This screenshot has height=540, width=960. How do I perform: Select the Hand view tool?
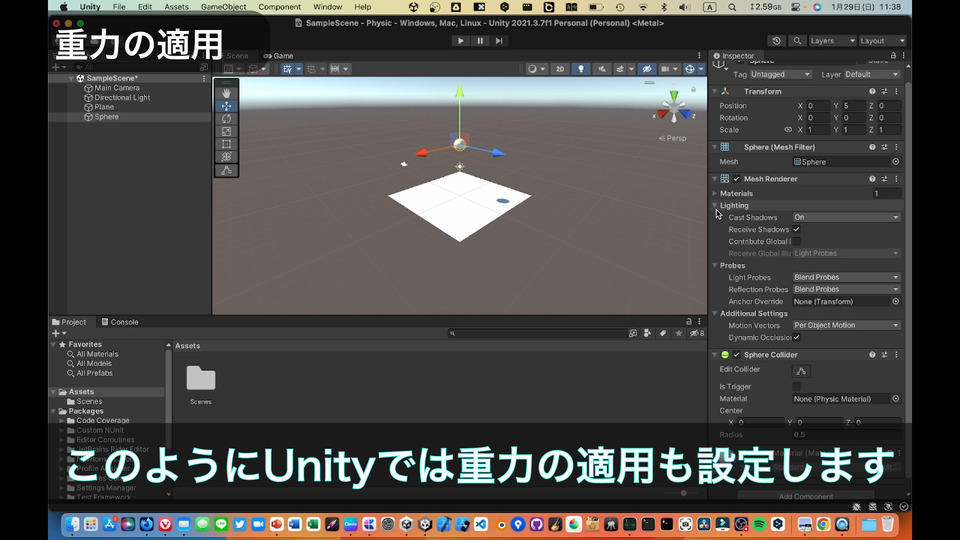click(227, 93)
